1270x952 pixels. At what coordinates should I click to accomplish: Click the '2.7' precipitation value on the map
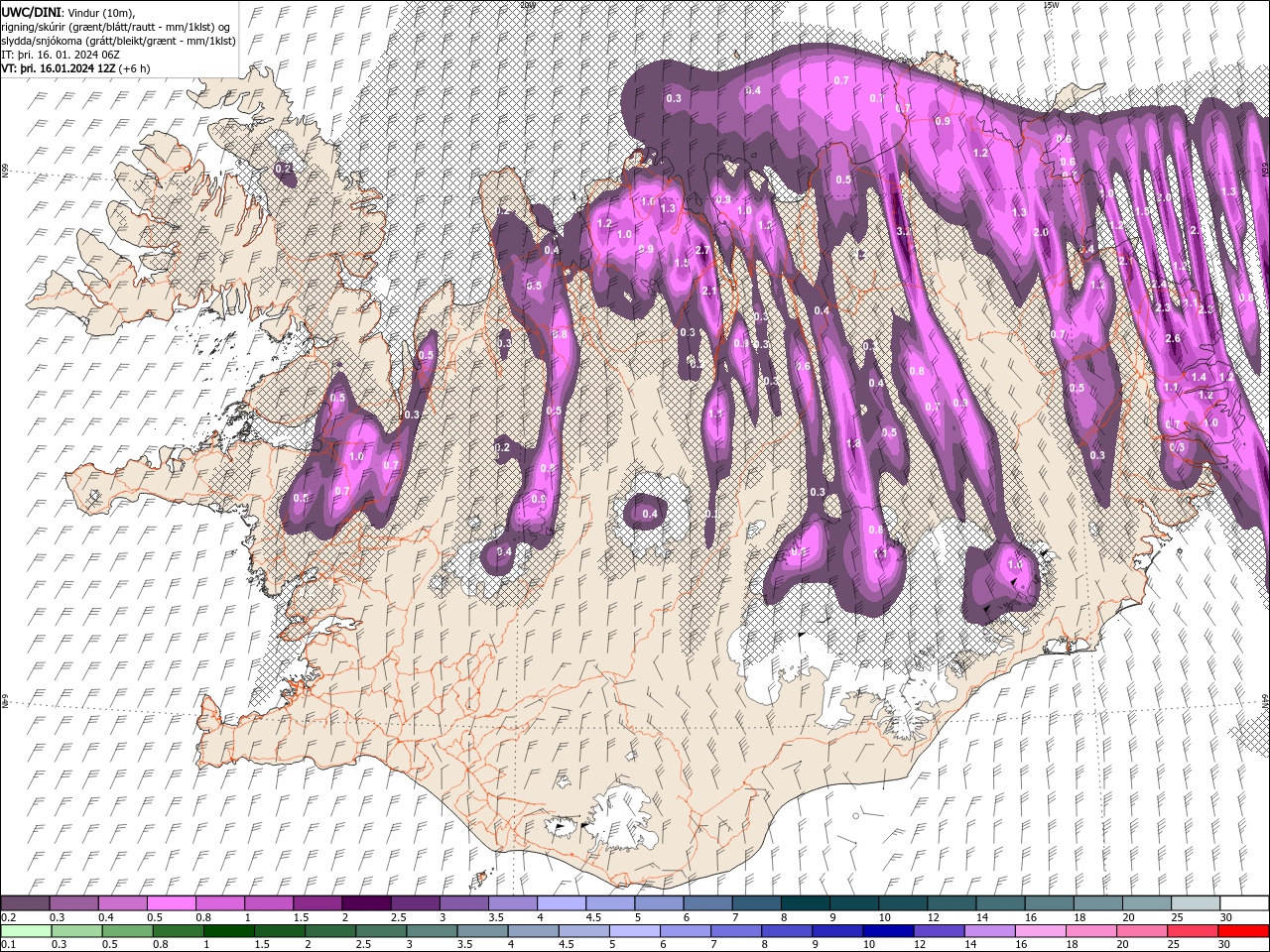point(702,251)
